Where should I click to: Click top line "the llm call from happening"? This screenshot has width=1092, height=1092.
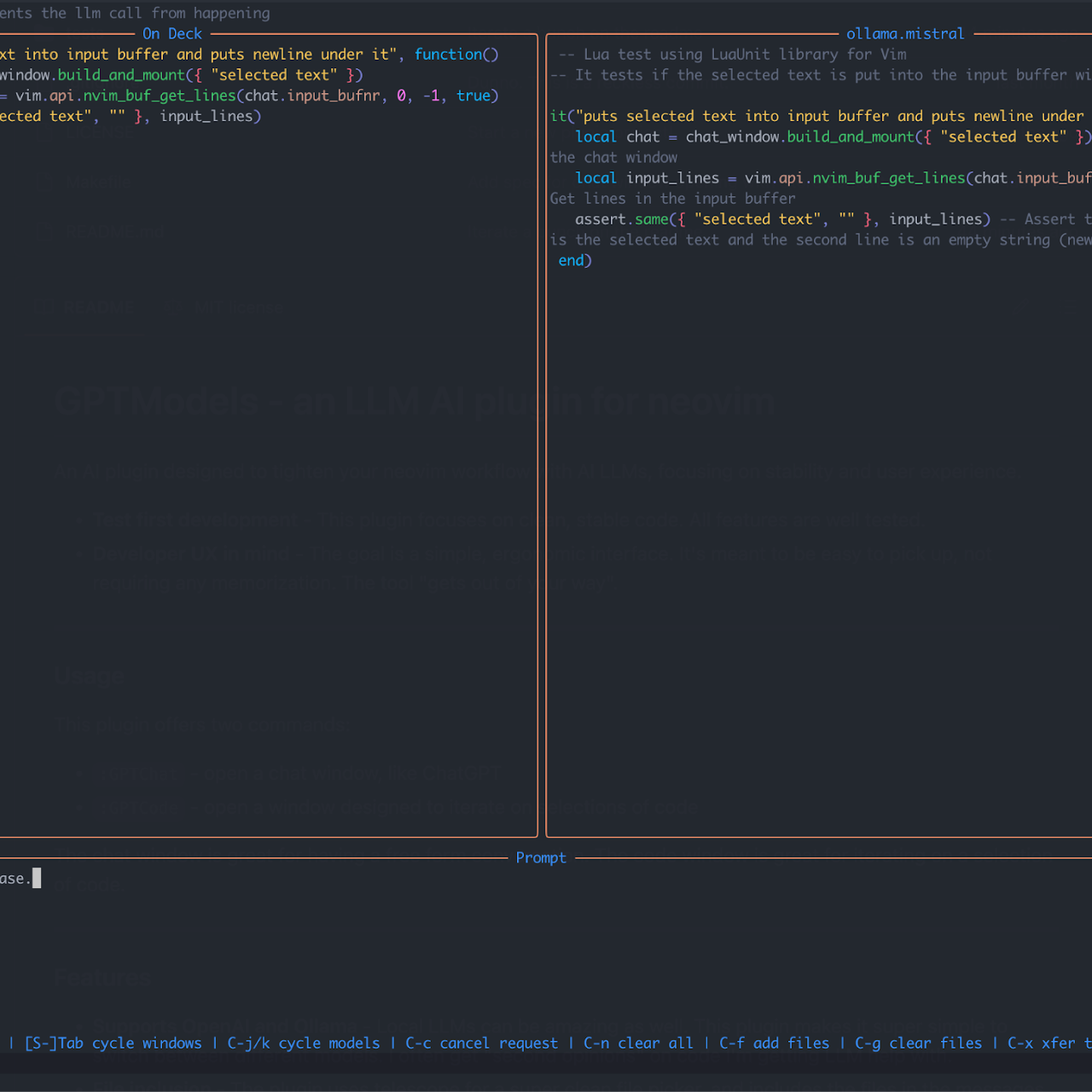click(x=156, y=14)
